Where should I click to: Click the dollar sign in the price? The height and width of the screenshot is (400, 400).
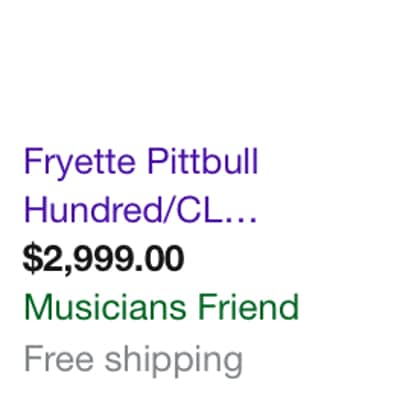point(32,259)
